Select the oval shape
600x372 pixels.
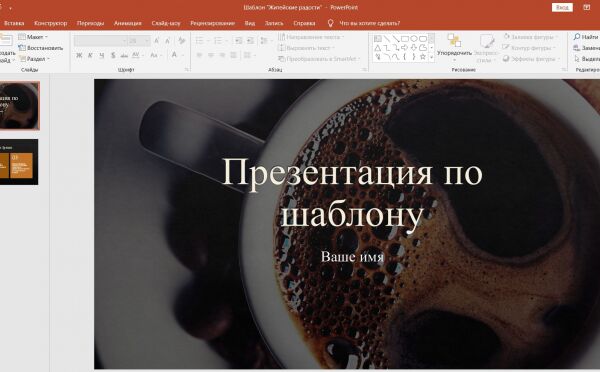(414, 39)
